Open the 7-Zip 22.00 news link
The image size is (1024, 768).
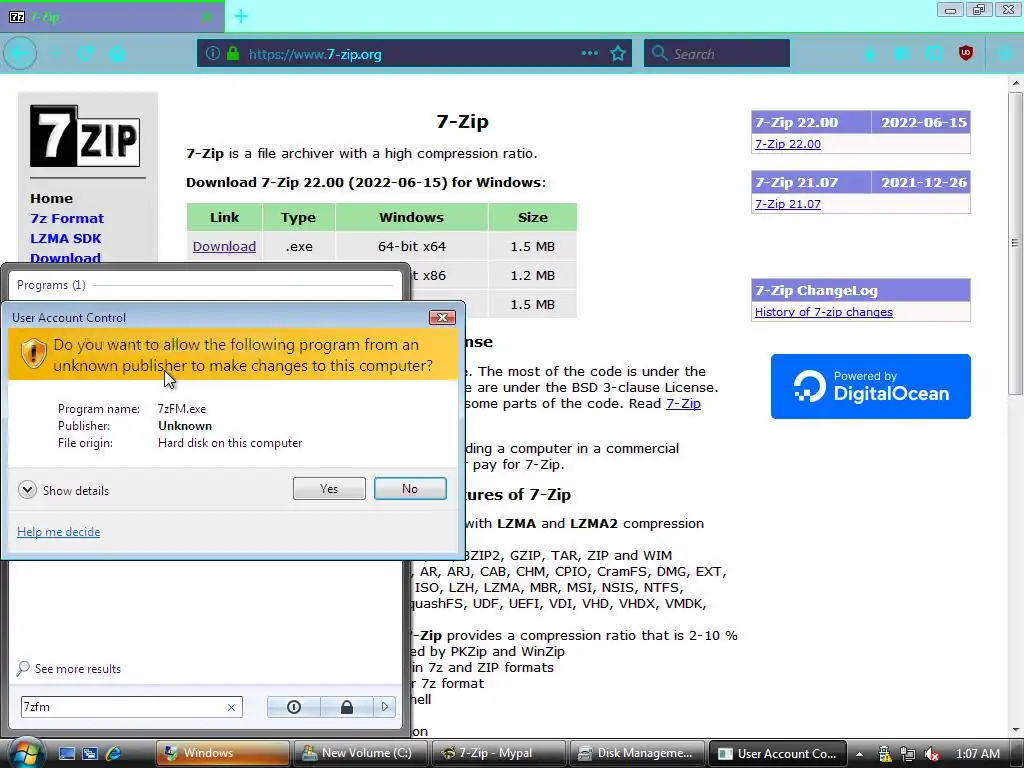788,144
